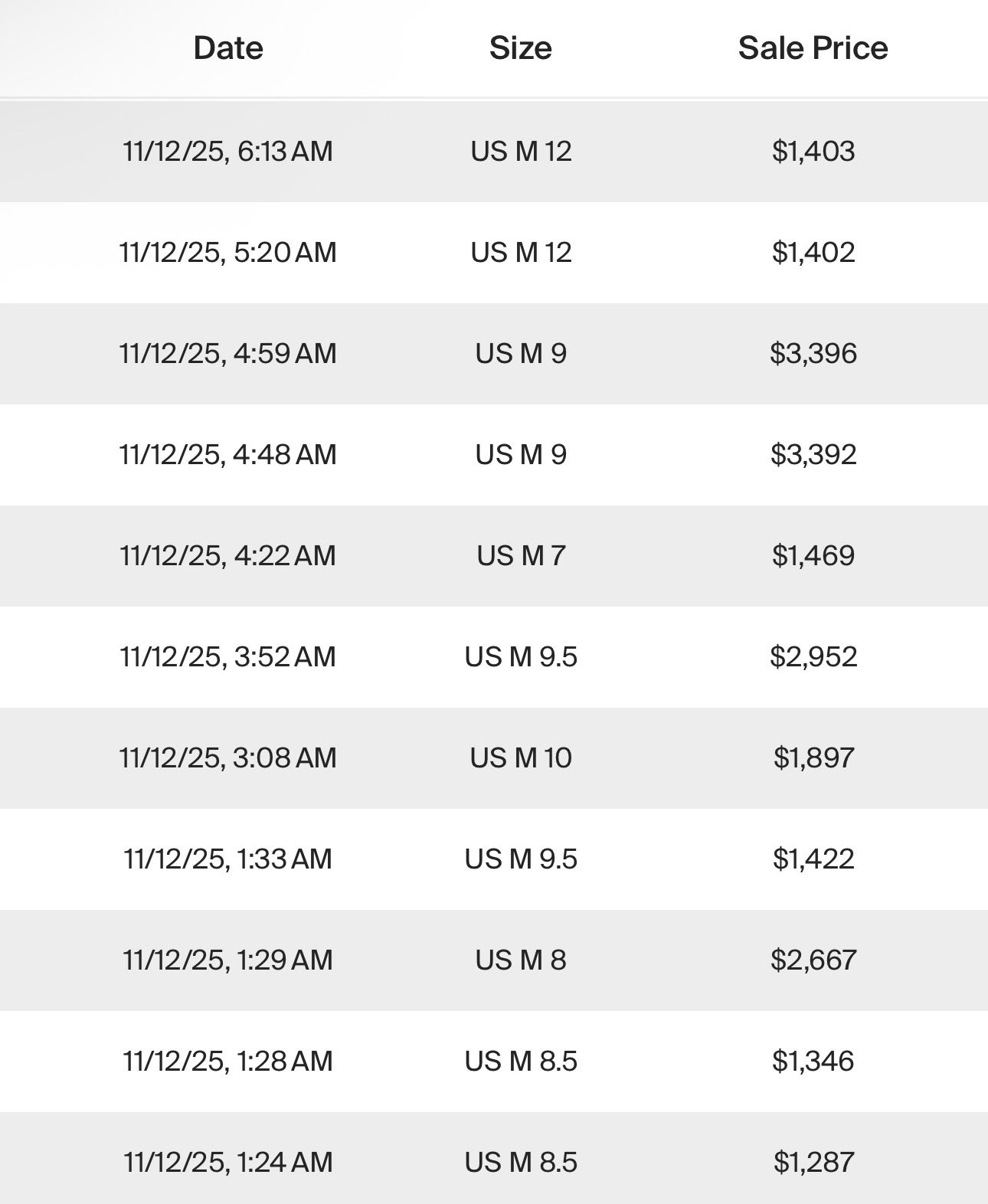Select the 1:33 AM sale date
The width and height of the screenshot is (988, 1204).
click(x=227, y=859)
